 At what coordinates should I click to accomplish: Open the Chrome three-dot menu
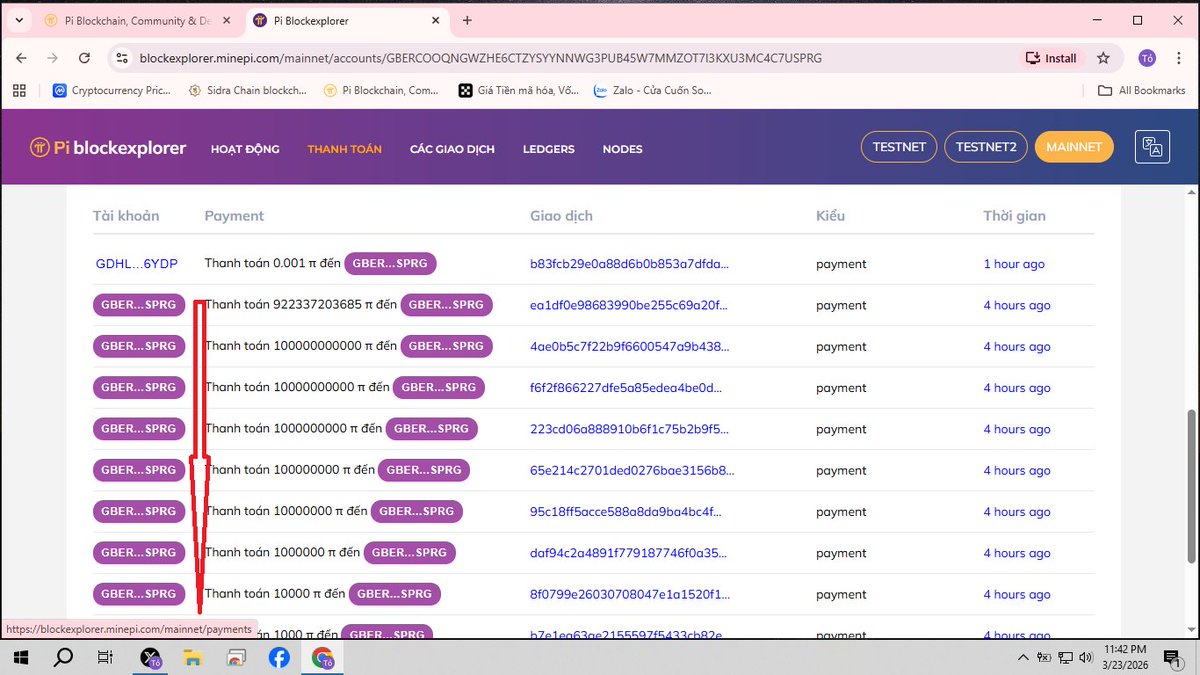click(1179, 58)
